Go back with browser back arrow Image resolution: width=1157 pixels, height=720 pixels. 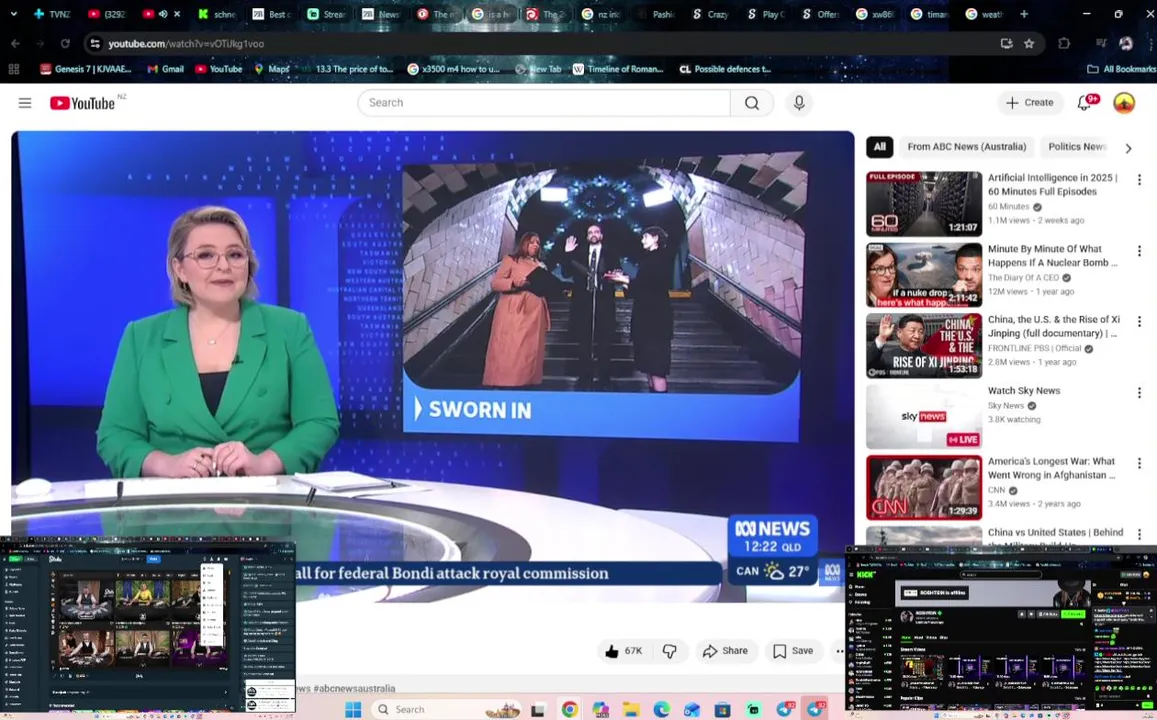[x=15, y=44]
